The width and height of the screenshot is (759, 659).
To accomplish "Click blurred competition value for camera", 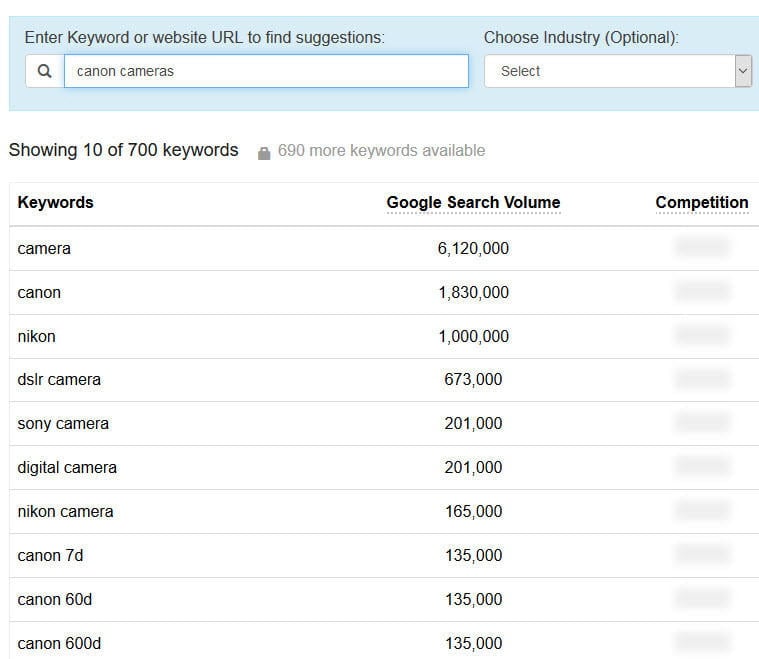I will (702, 247).
